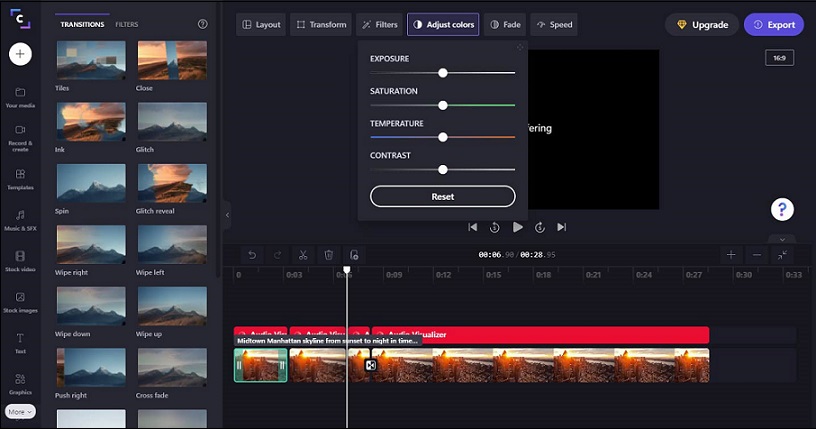This screenshot has height=429, width=816.
Task: Select the Spin transition thumbnail
Action: tap(91, 183)
